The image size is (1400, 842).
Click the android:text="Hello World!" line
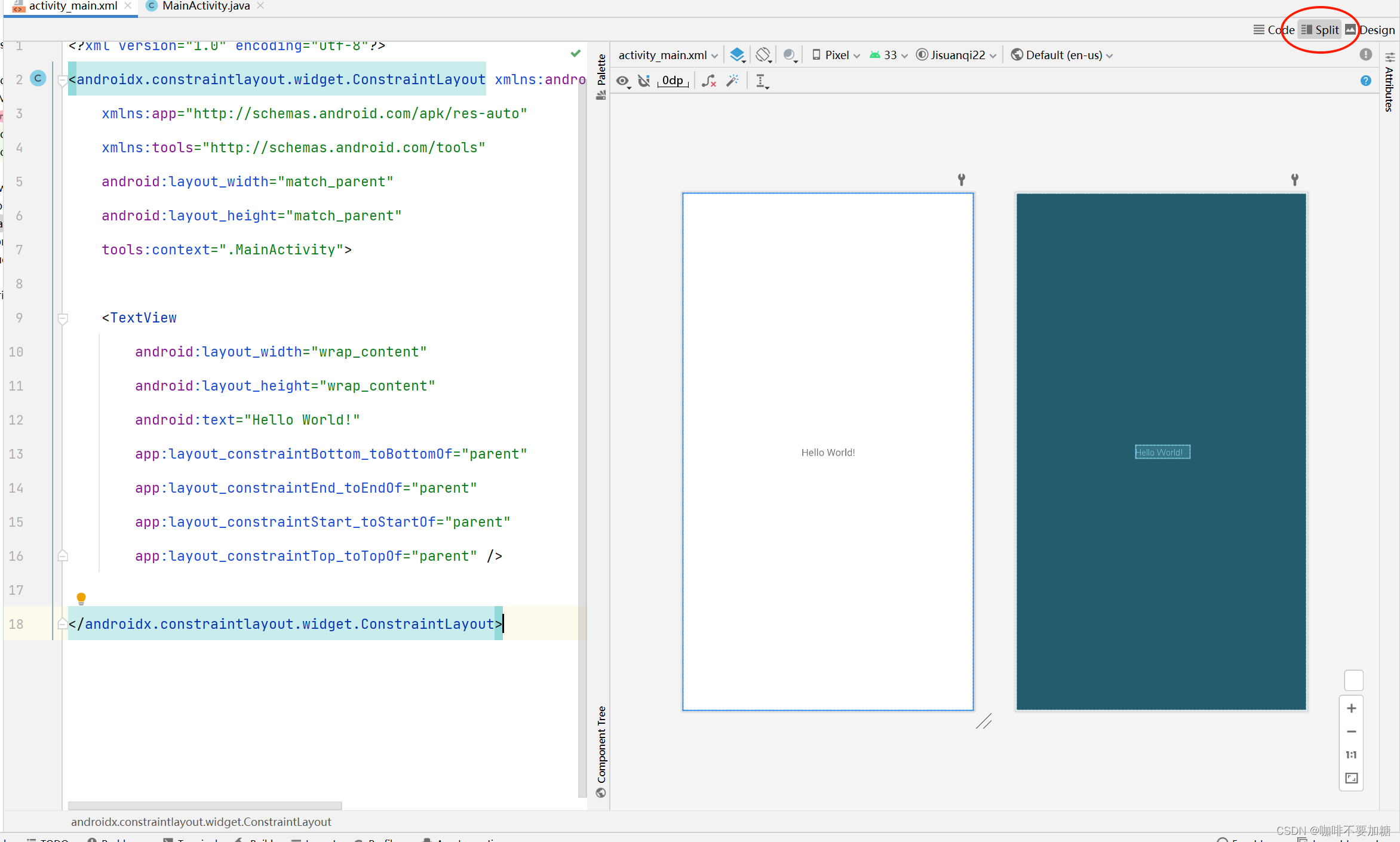(x=247, y=420)
